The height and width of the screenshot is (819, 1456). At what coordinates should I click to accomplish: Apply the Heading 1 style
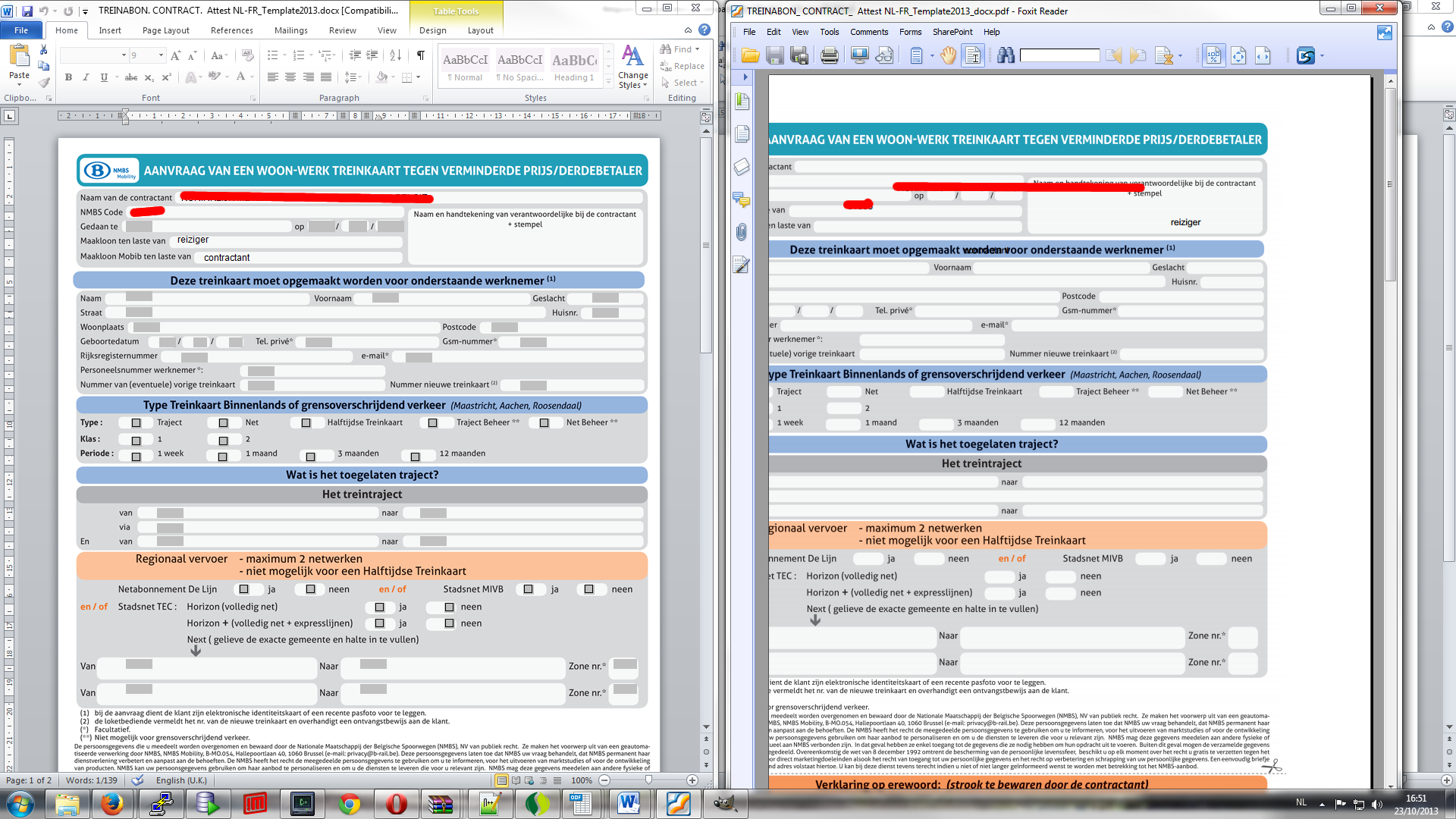point(573,66)
